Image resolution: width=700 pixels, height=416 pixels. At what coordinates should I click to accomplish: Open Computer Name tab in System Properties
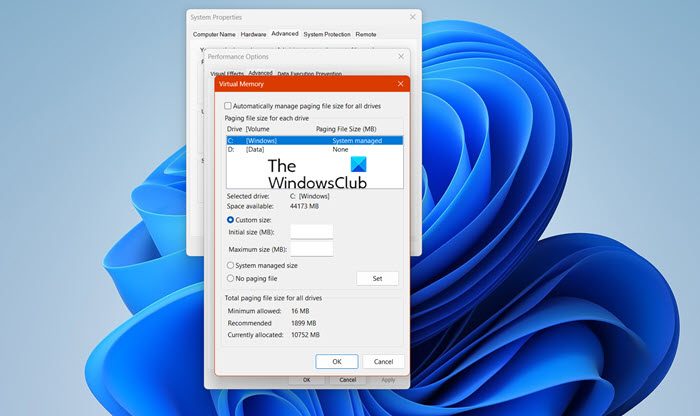[x=214, y=34]
